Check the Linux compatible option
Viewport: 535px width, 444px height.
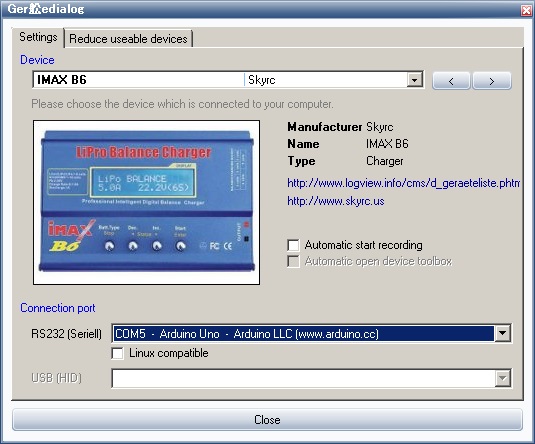(117, 353)
